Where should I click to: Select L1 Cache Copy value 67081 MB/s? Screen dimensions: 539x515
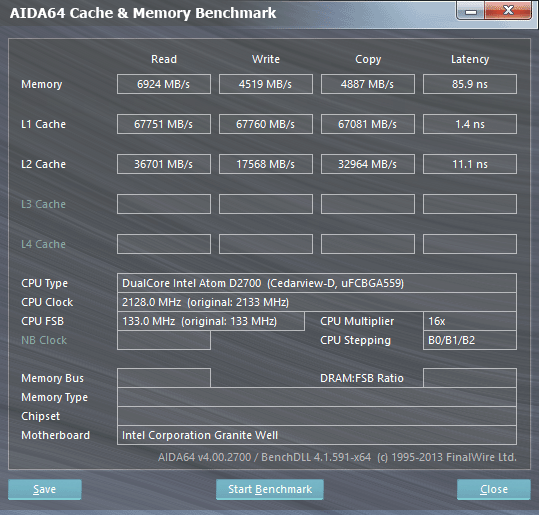click(368, 124)
